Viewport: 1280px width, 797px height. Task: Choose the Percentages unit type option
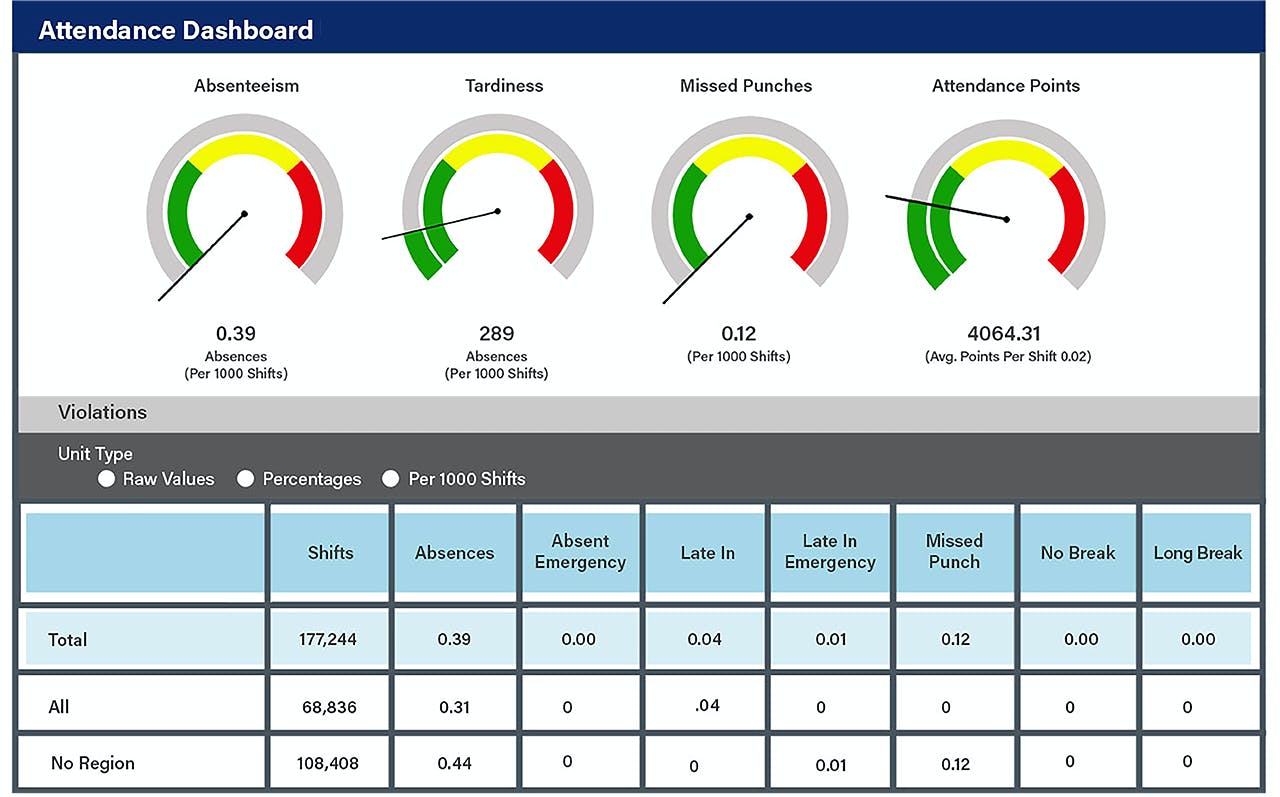coord(246,479)
